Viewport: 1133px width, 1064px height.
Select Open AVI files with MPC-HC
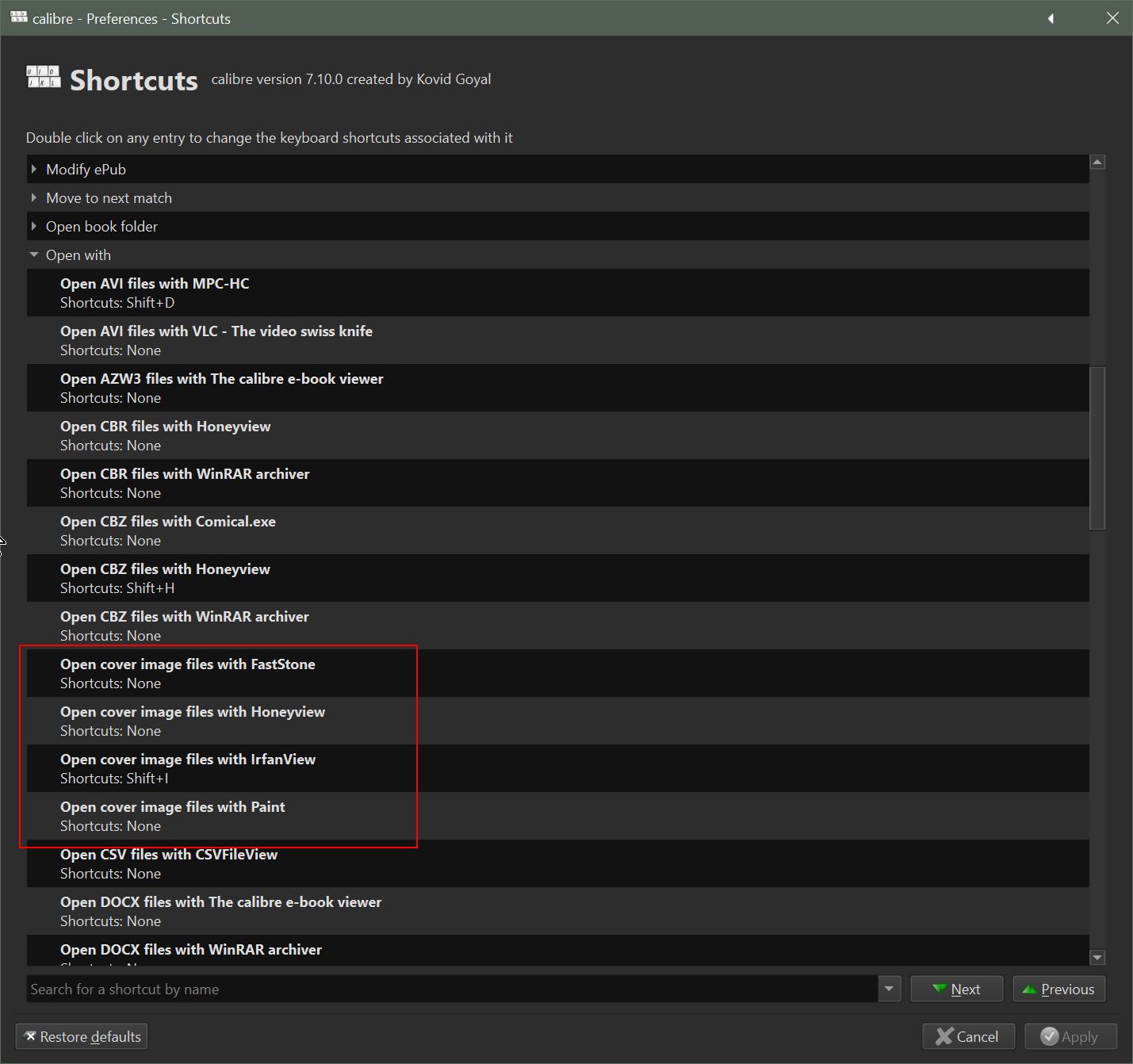(558, 293)
